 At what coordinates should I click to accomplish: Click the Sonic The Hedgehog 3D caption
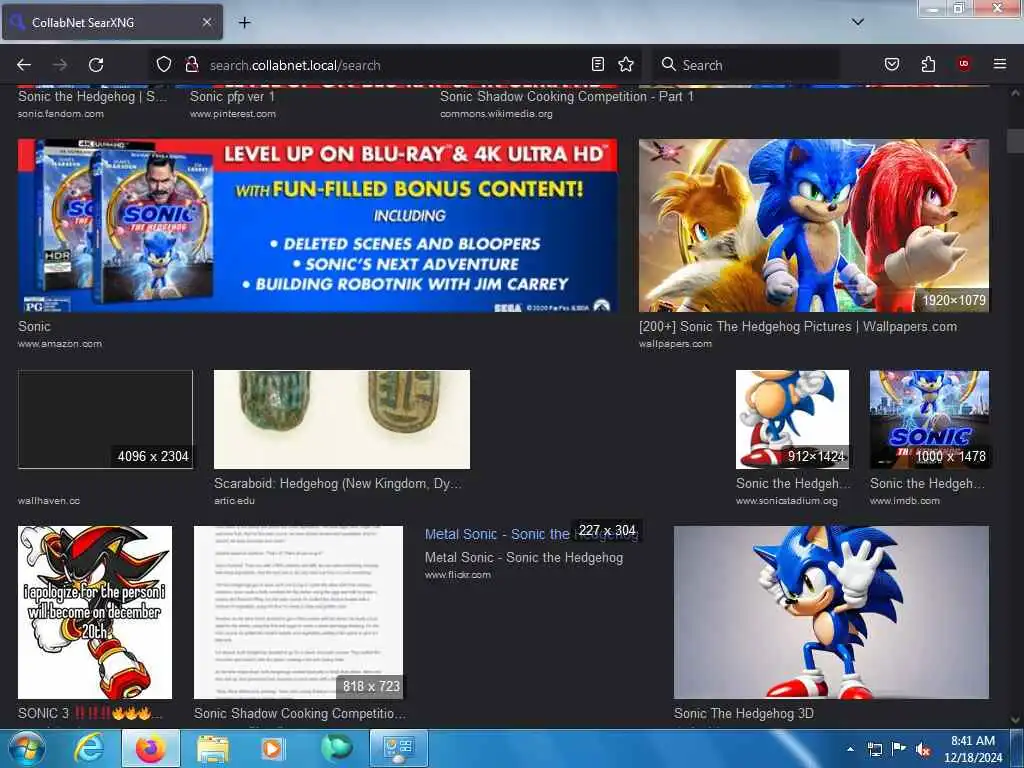pyautogui.click(x=744, y=714)
